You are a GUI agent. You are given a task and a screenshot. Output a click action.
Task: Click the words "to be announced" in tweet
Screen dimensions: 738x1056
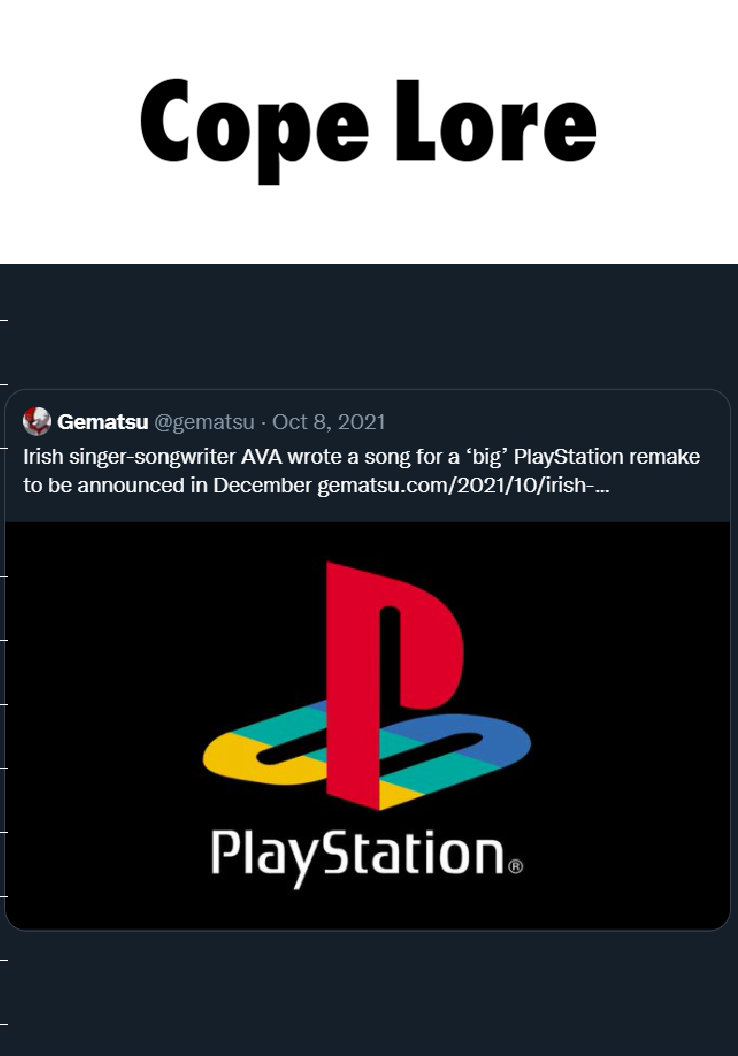coord(104,485)
